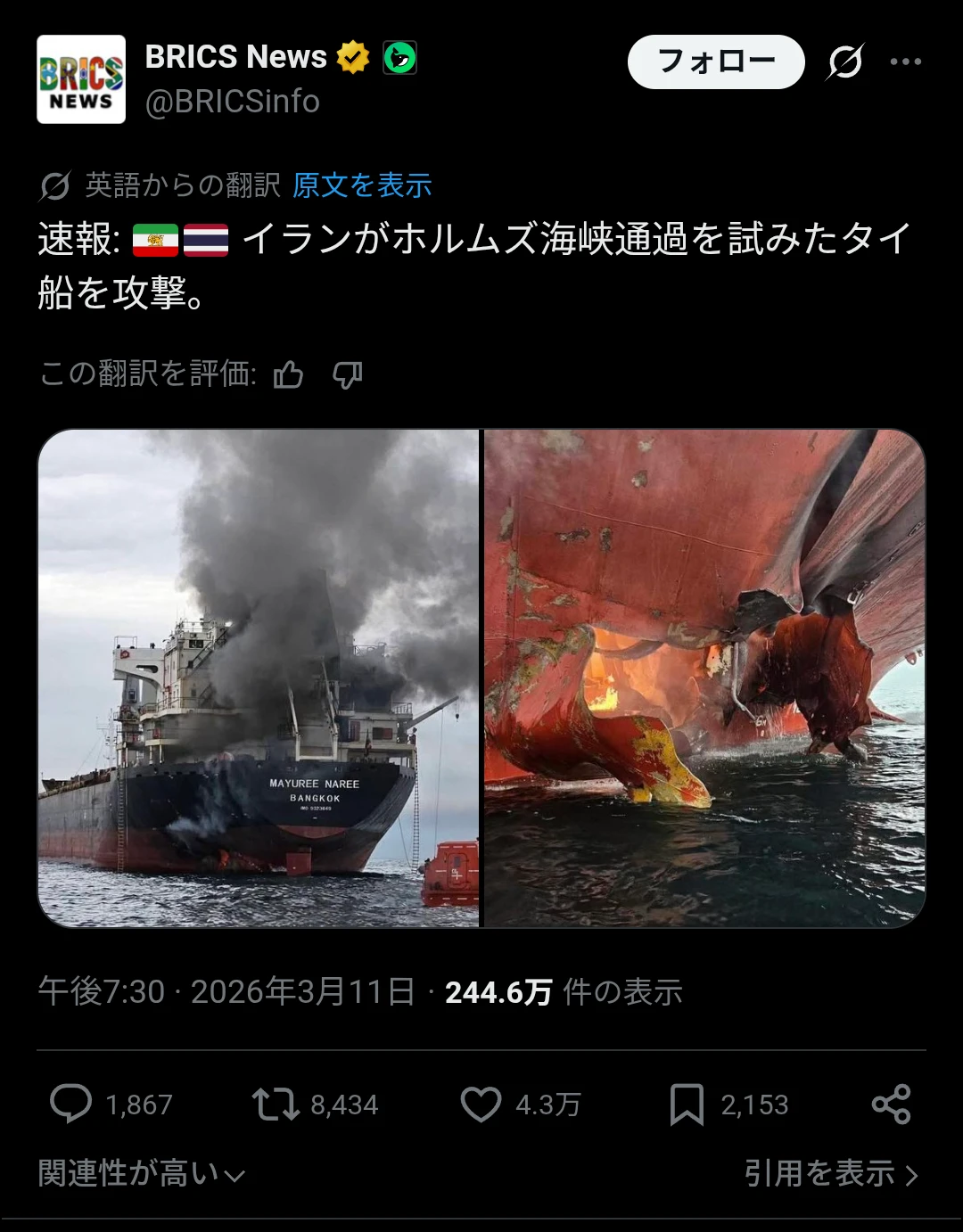Show original text via 原文を表示

pos(362,185)
